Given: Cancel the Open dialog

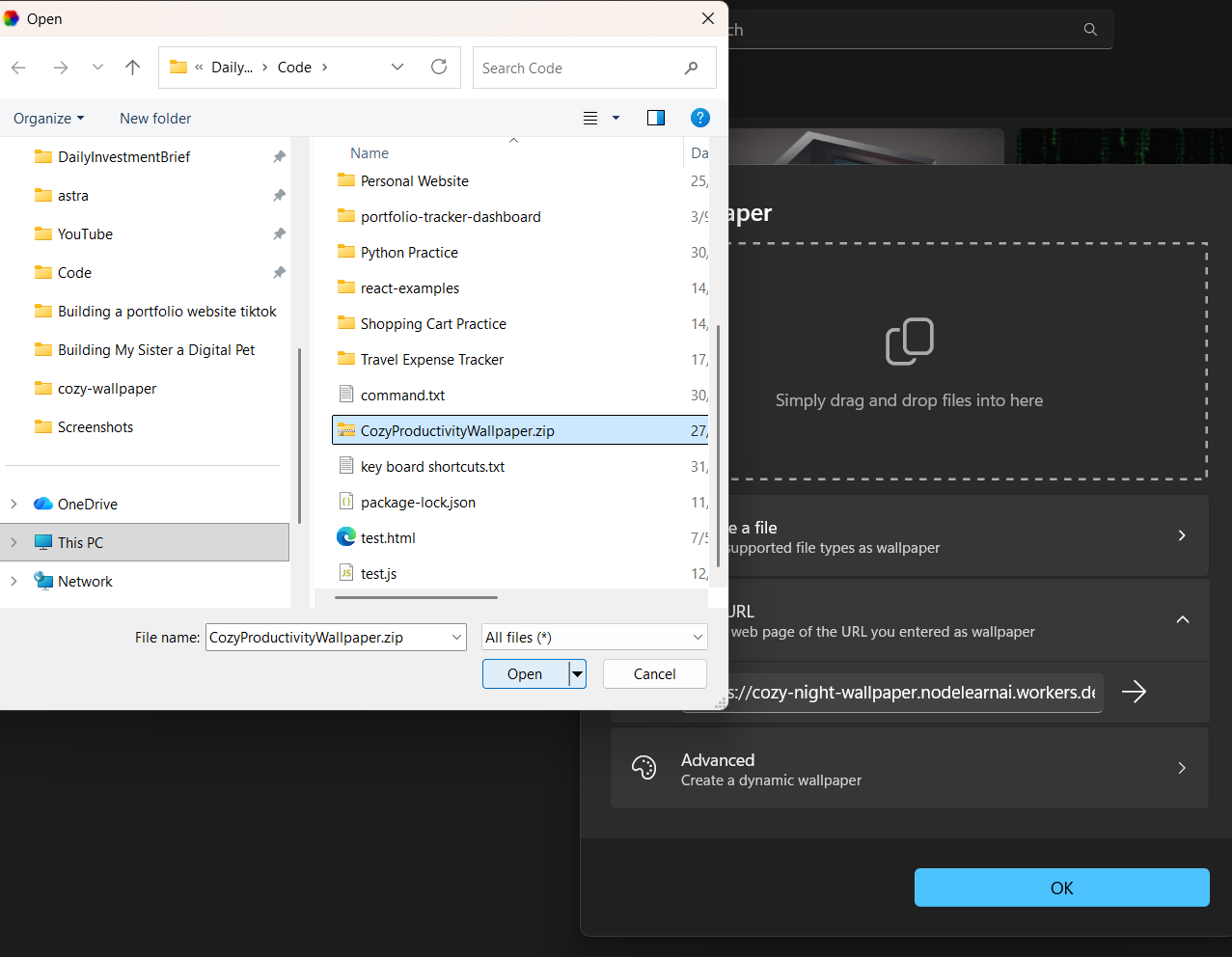Looking at the screenshot, I should click(x=654, y=674).
